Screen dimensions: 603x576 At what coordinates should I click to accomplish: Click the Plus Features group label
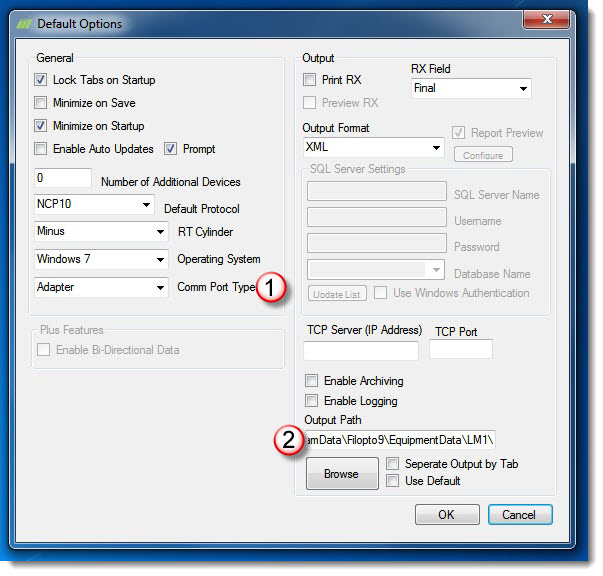pos(72,330)
